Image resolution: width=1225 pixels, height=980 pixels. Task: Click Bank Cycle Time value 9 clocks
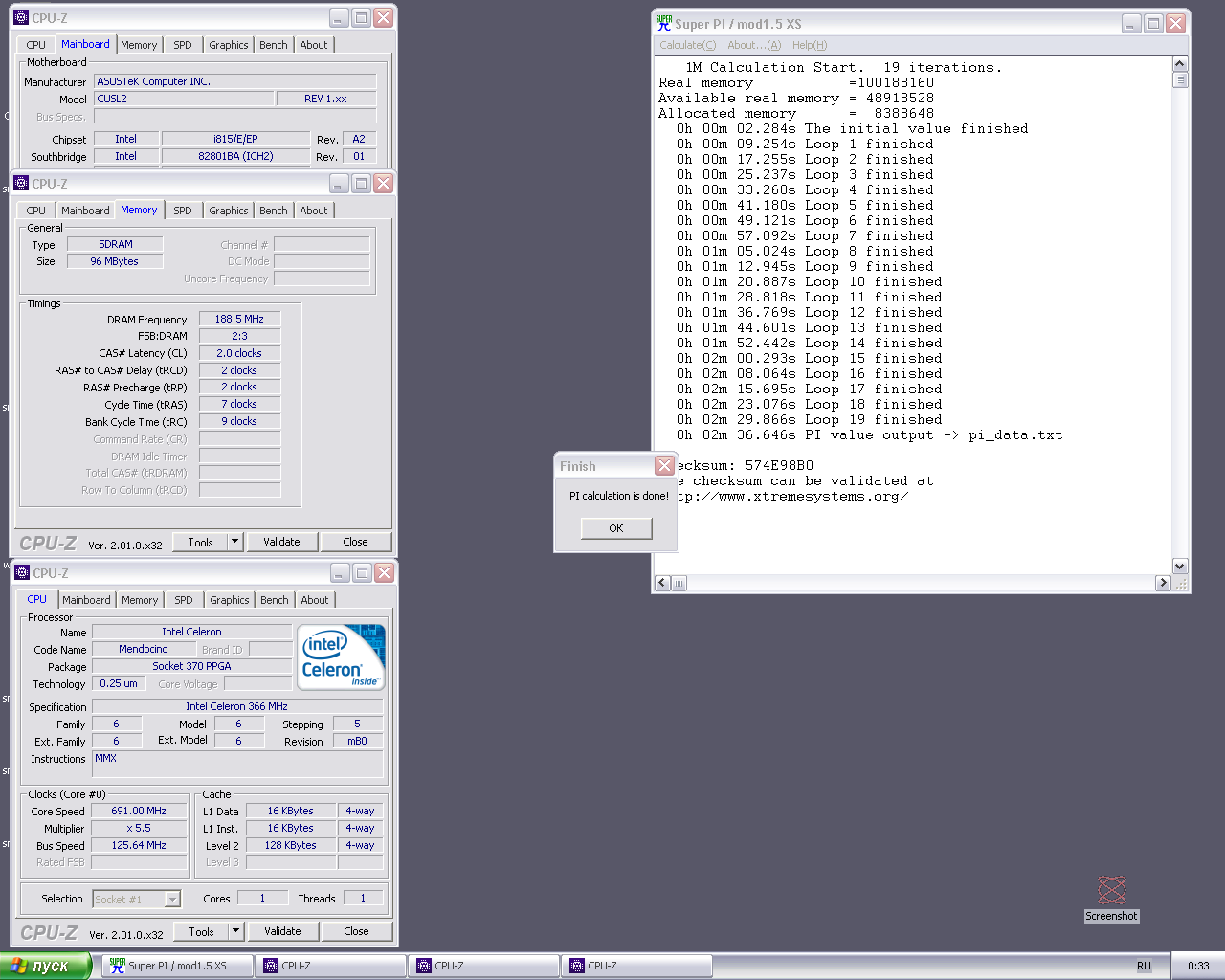pyautogui.click(x=239, y=421)
